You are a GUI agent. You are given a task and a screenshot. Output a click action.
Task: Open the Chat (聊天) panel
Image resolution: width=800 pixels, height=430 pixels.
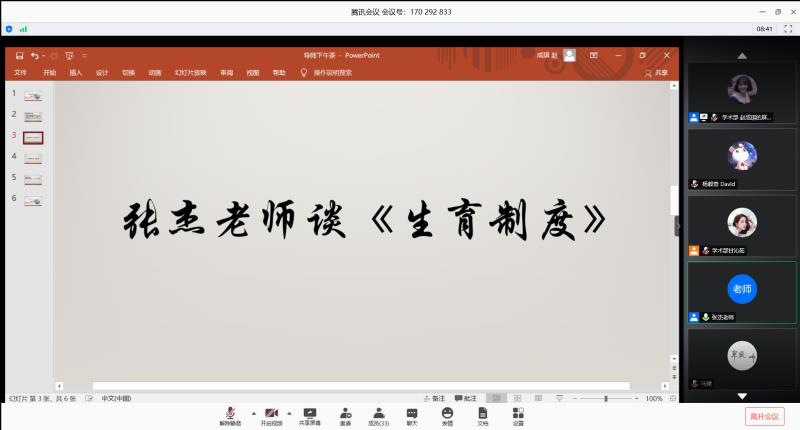tap(412, 414)
